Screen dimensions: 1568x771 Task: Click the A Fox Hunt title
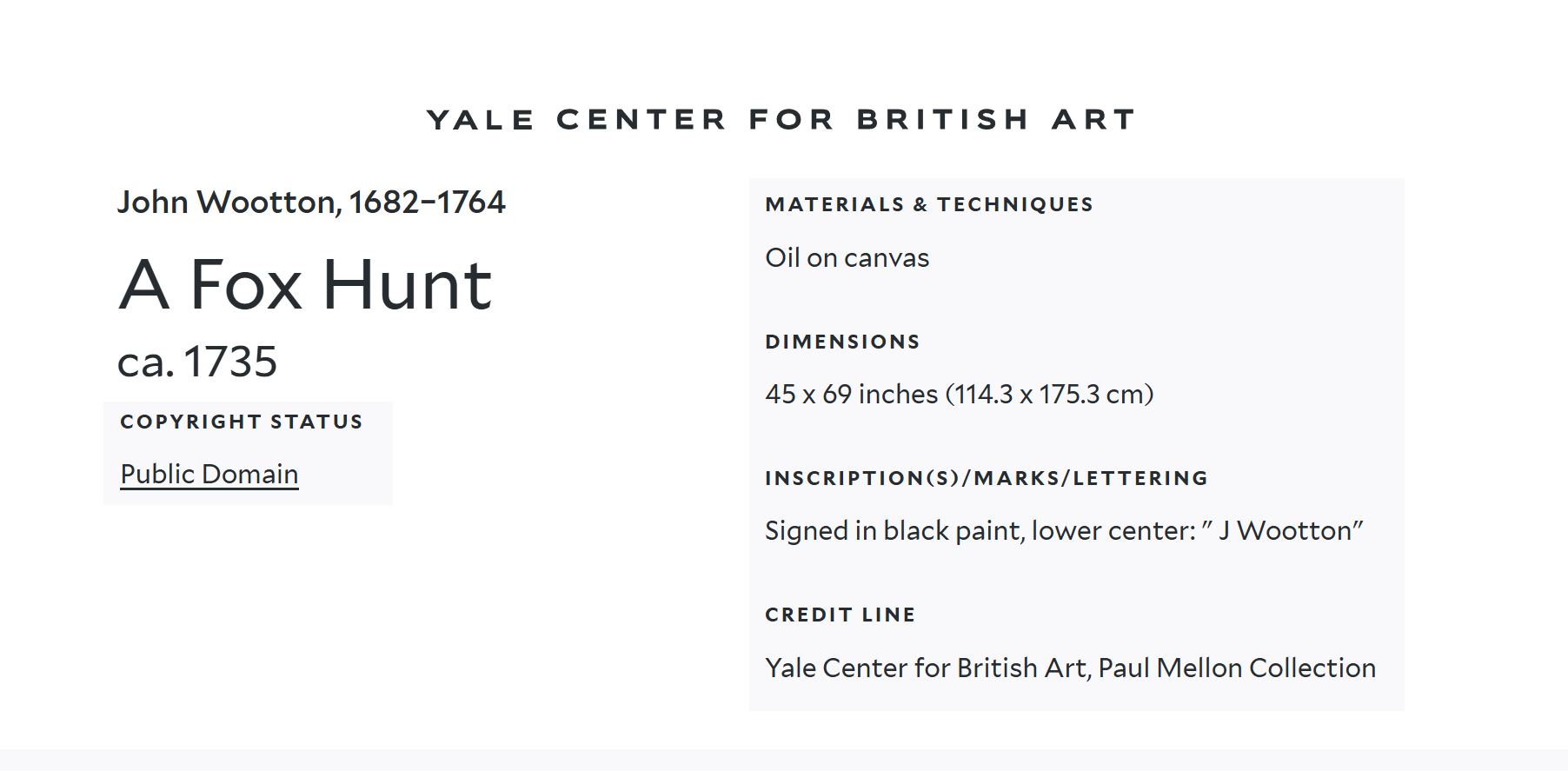[305, 285]
